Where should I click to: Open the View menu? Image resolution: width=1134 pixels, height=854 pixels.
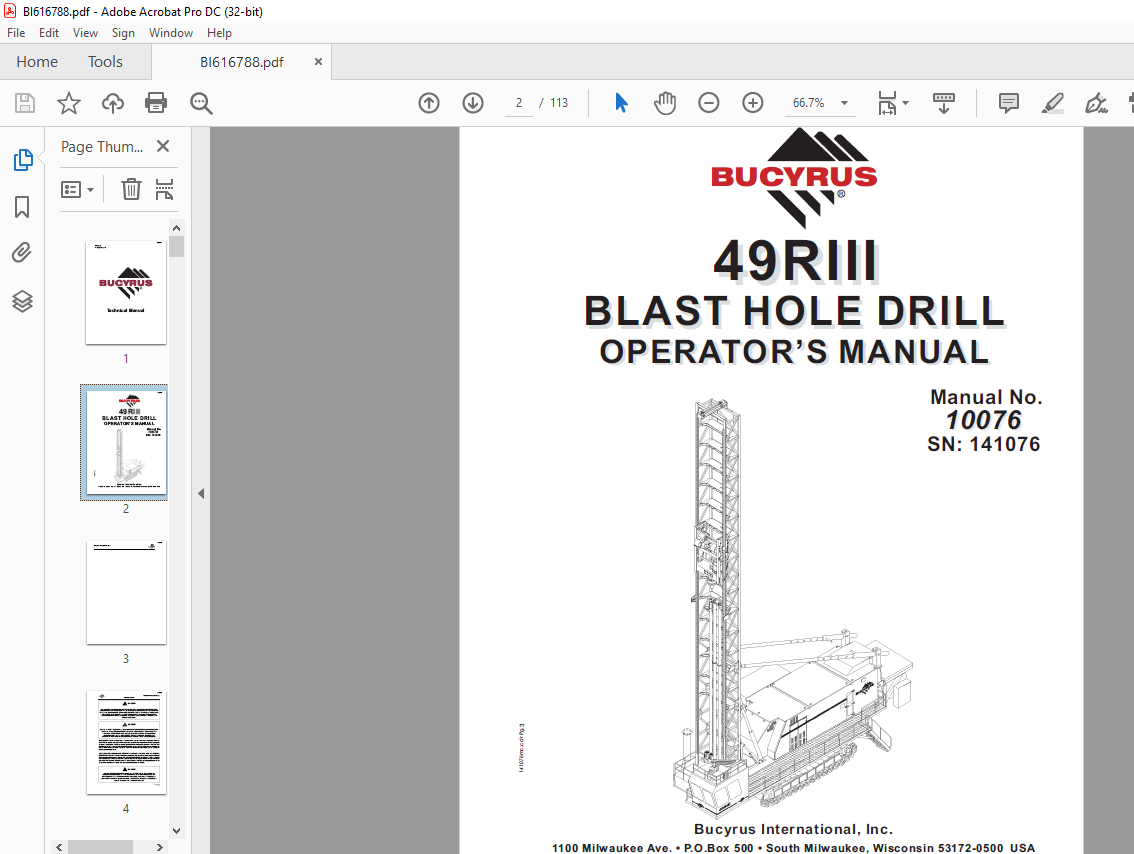pyautogui.click(x=85, y=33)
